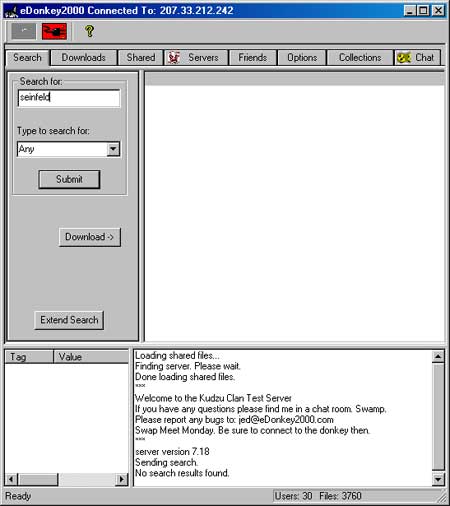Click the Value column header
Image resolution: width=450 pixels, height=506 pixels.
point(91,357)
